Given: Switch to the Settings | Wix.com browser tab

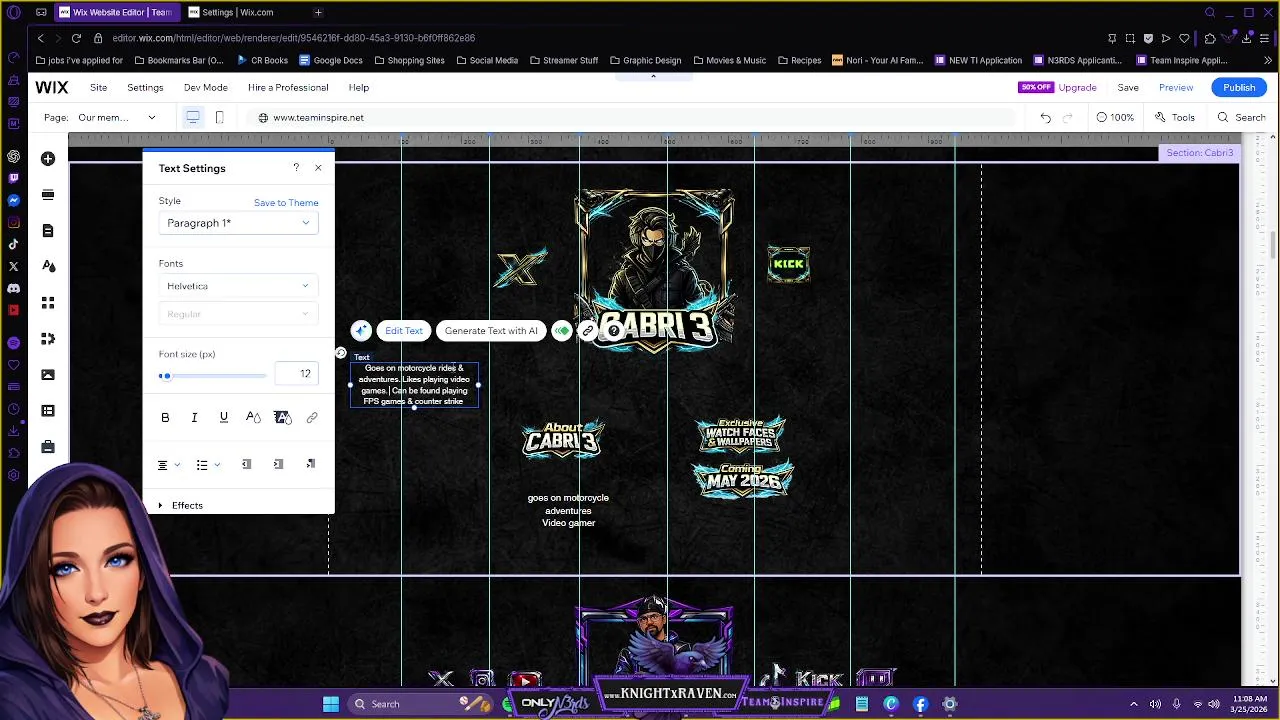Looking at the screenshot, I should point(239,13).
